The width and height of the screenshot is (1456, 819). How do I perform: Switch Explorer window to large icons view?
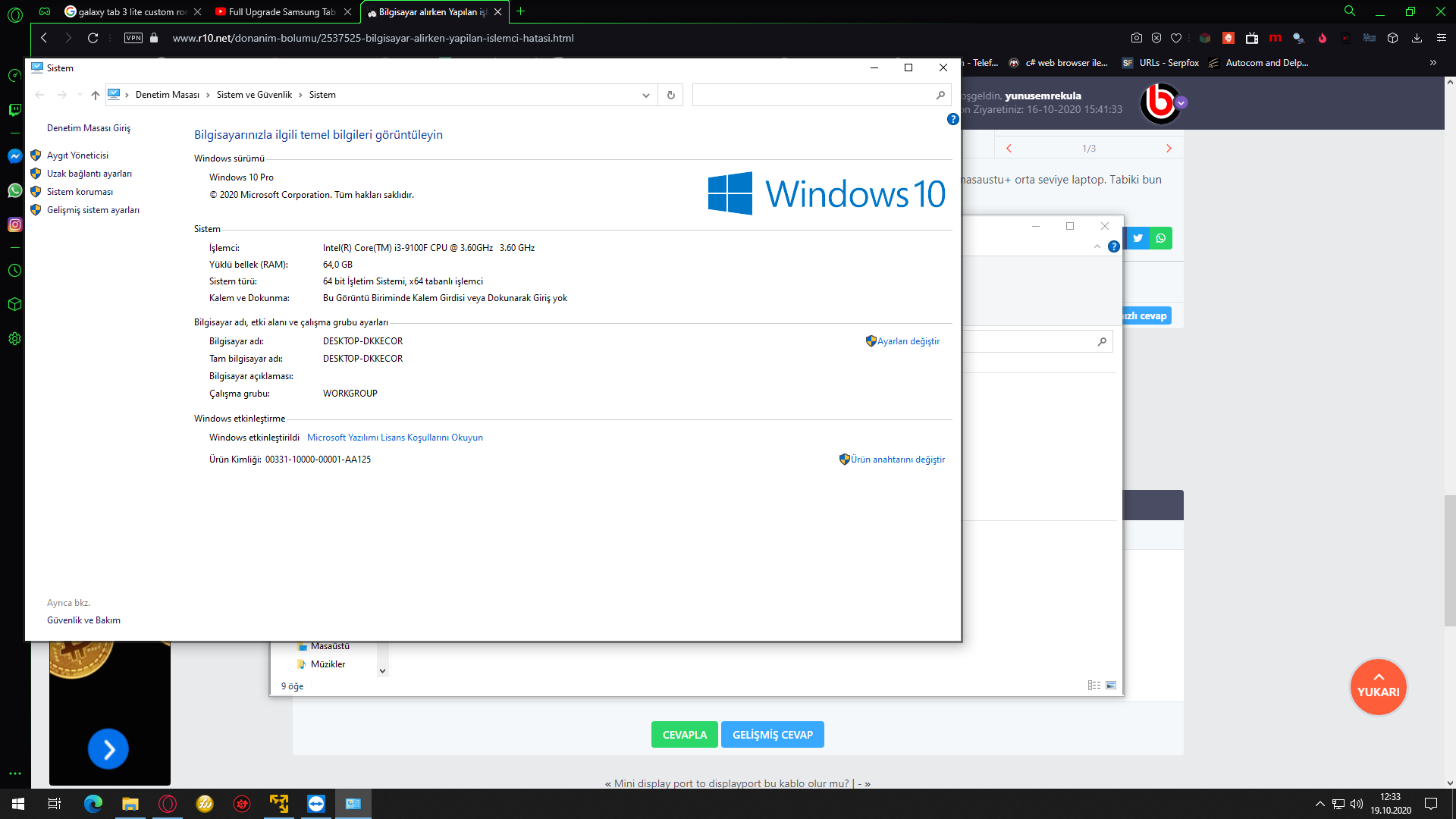1111,686
